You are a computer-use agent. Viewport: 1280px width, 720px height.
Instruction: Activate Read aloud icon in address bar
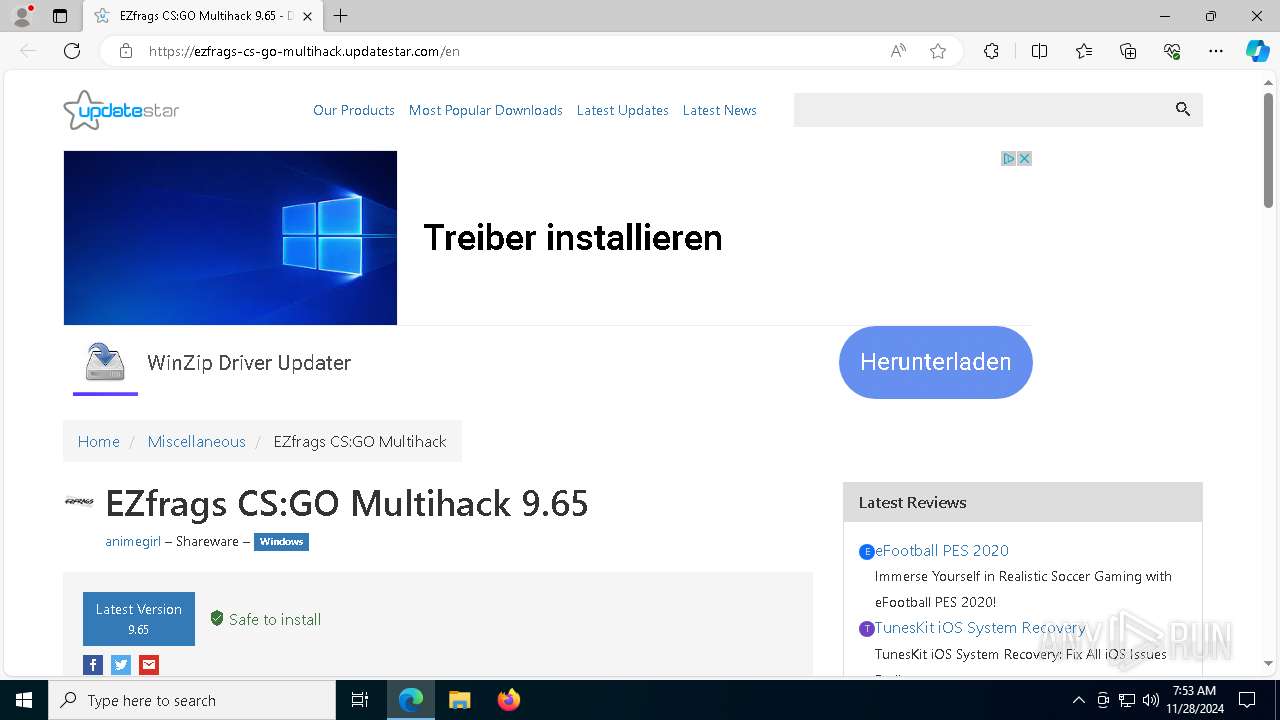[898, 51]
